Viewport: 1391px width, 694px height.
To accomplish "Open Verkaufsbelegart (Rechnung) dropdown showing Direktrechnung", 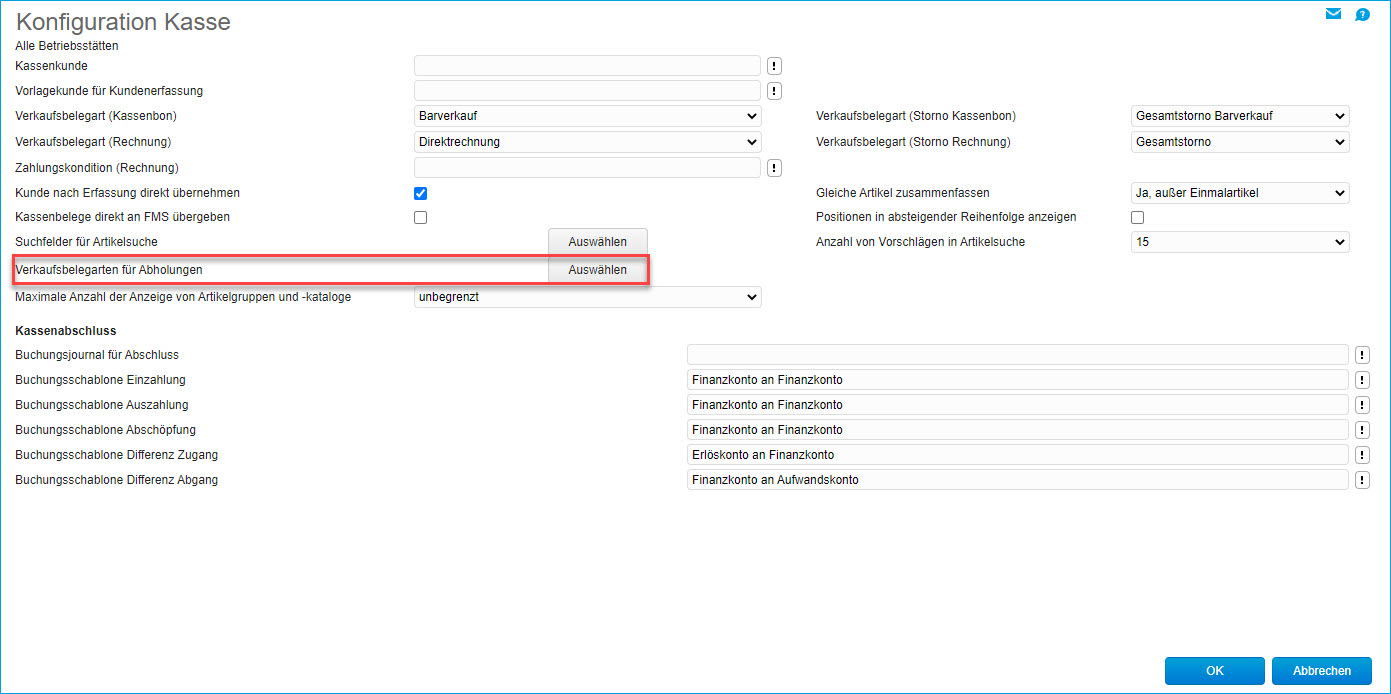I will [588, 142].
